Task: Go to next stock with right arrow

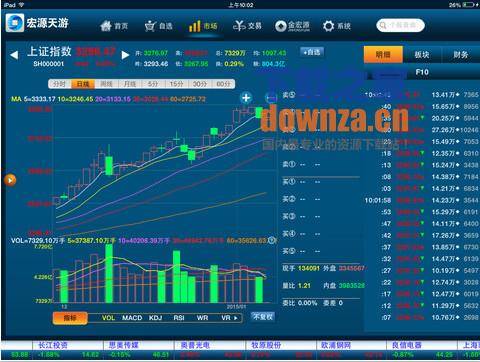Action: [x=125, y=55]
